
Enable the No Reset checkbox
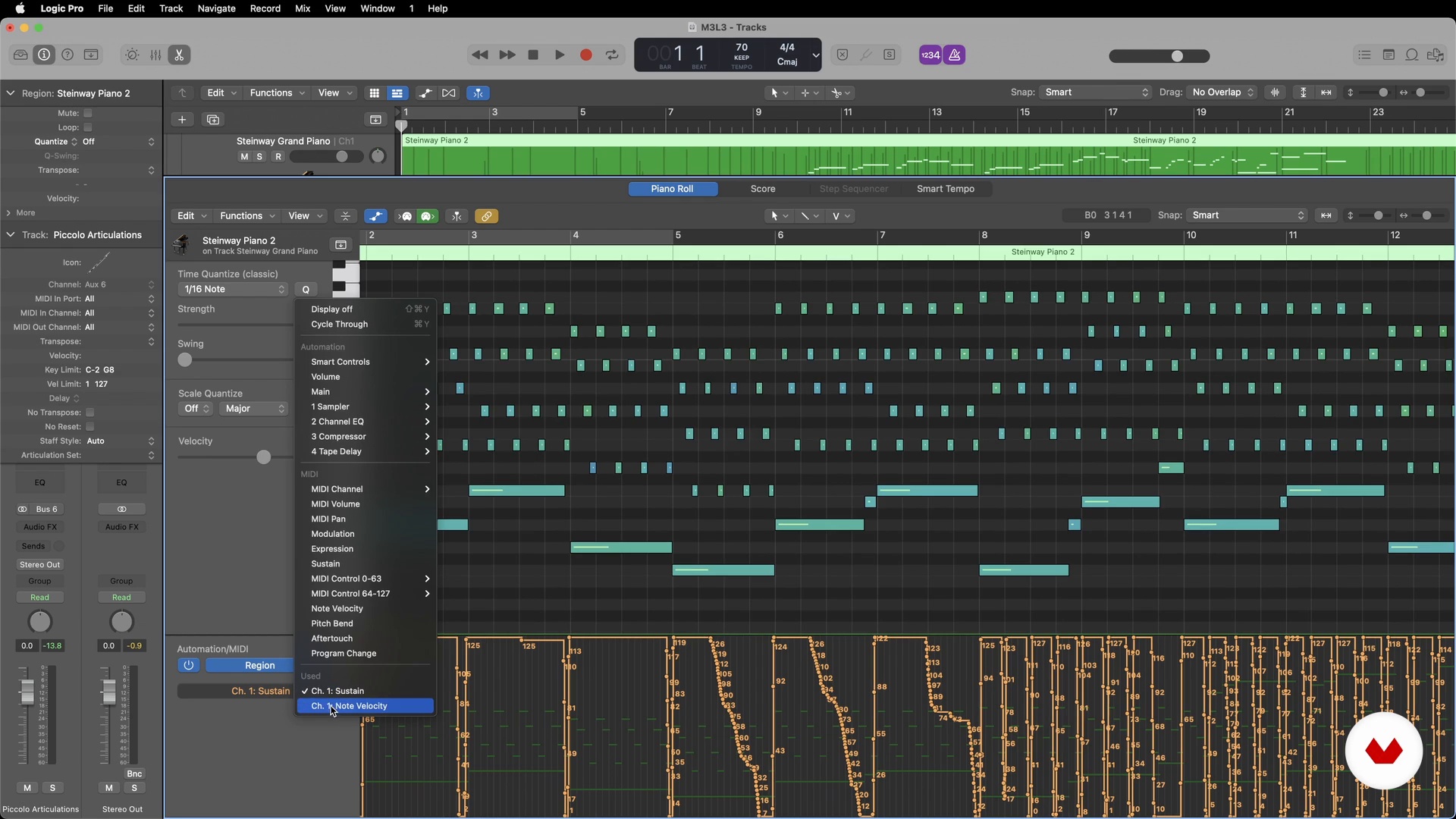click(89, 427)
